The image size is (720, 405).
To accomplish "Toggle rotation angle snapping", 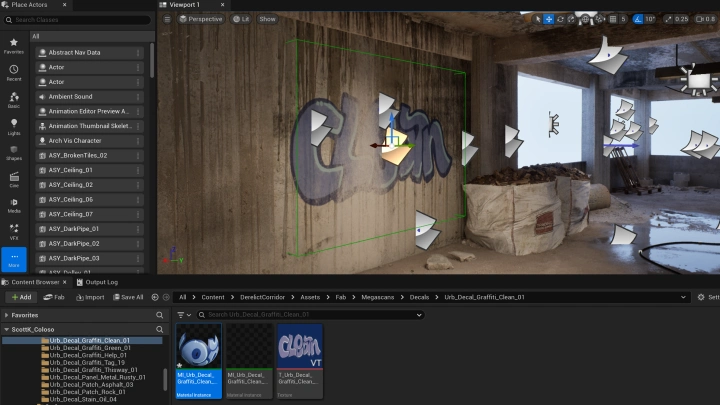I will pyautogui.click(x=637, y=19).
